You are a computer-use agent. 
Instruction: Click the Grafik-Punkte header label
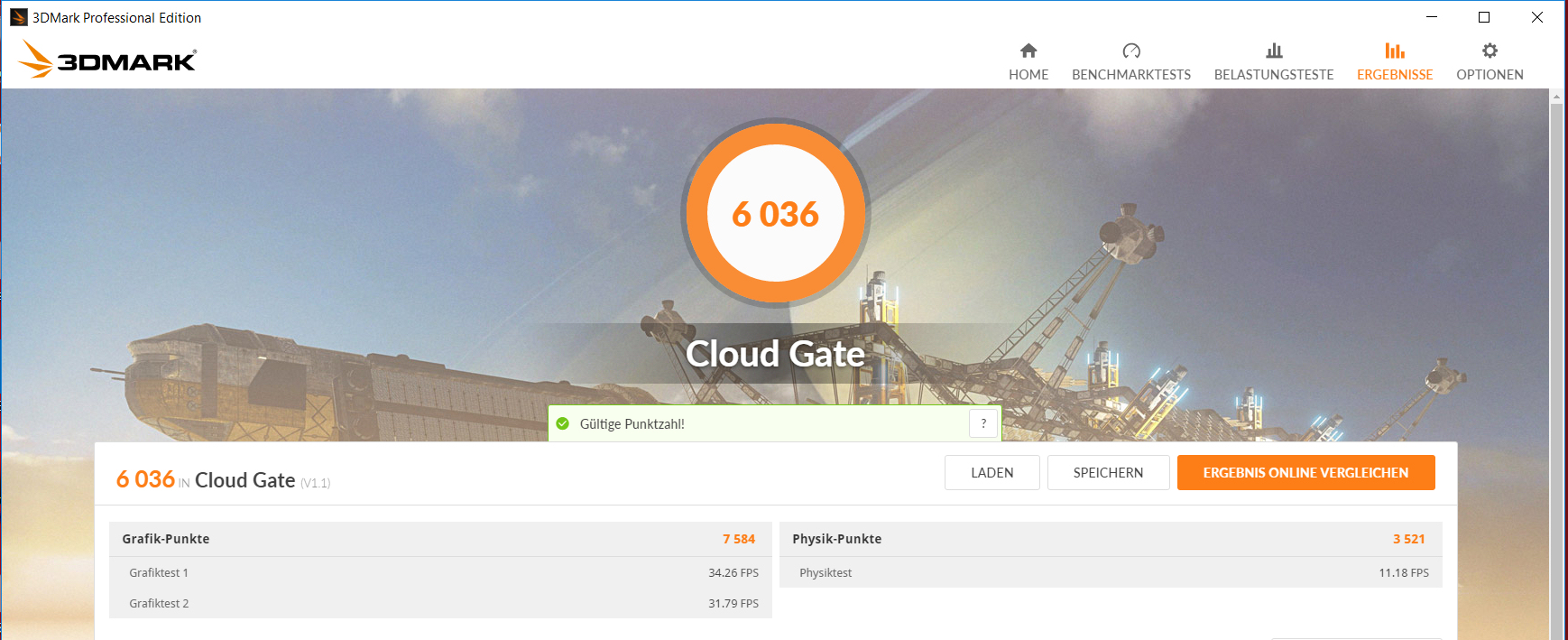point(166,539)
